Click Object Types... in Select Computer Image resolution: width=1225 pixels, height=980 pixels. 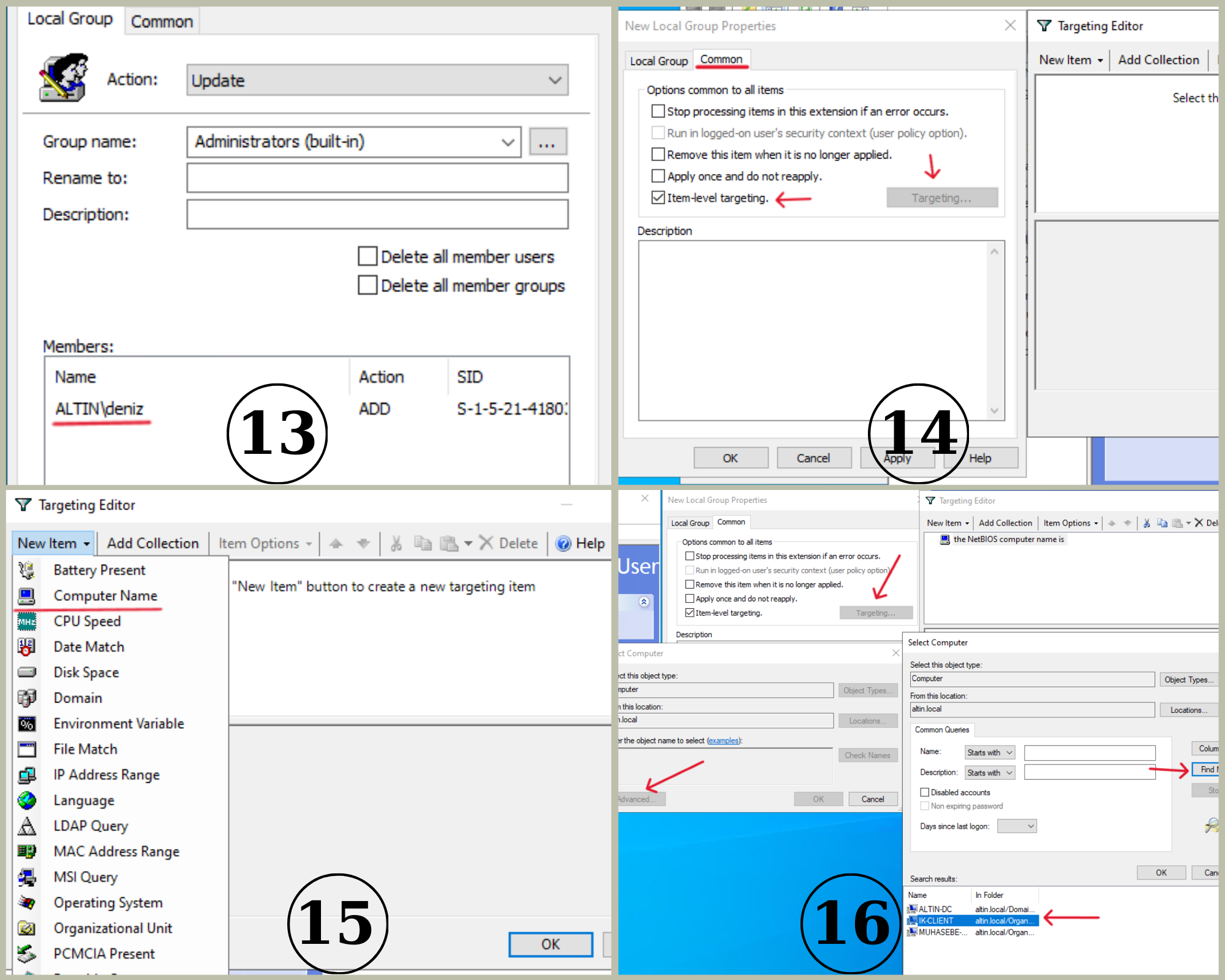point(1188,679)
